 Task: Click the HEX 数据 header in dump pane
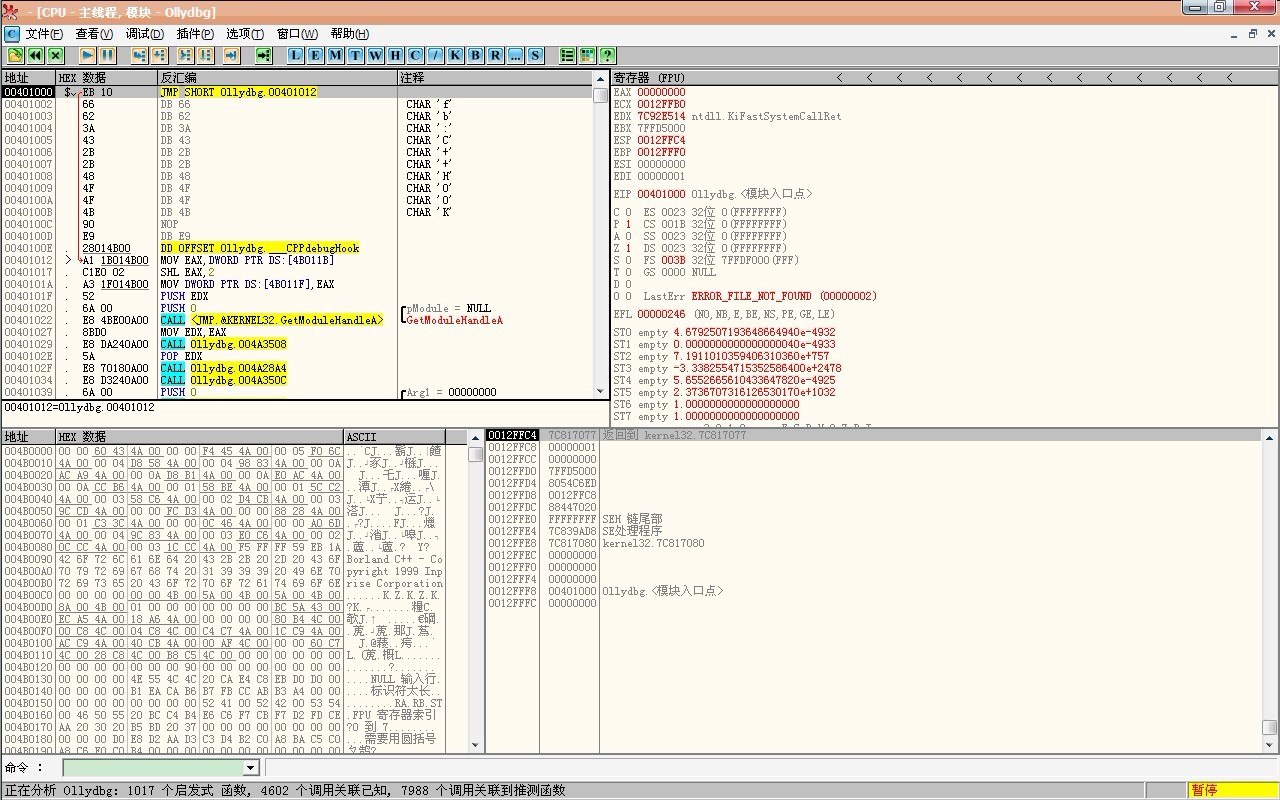[199, 437]
